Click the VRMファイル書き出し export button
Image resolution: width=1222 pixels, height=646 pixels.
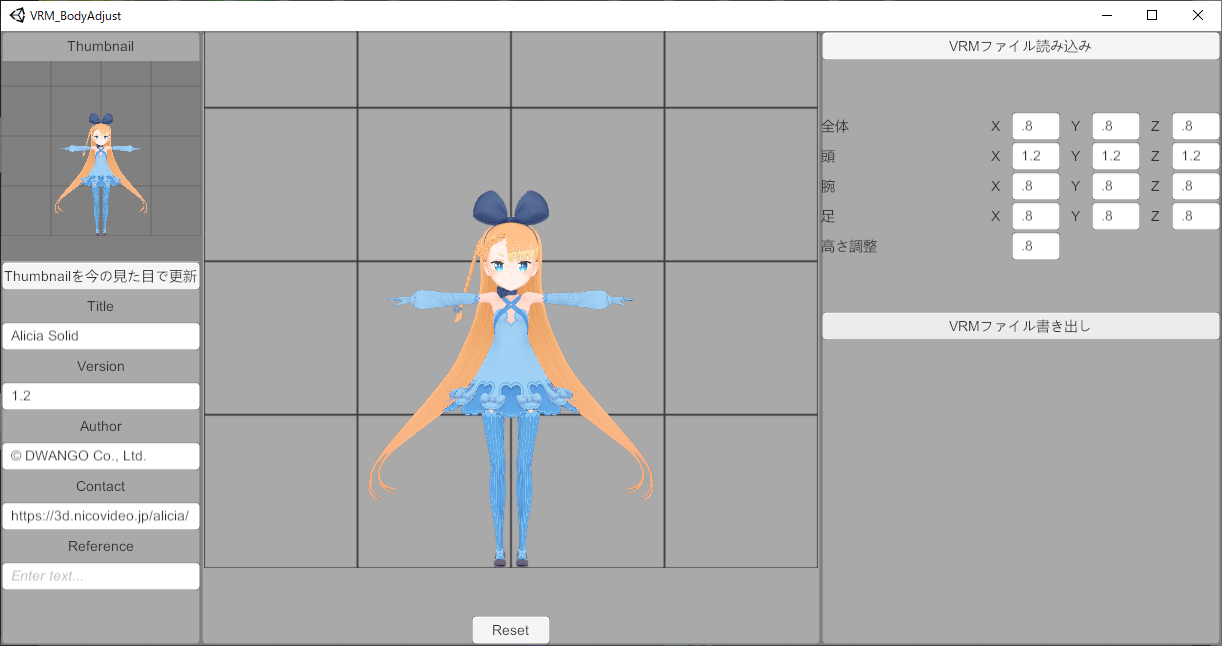point(1021,326)
